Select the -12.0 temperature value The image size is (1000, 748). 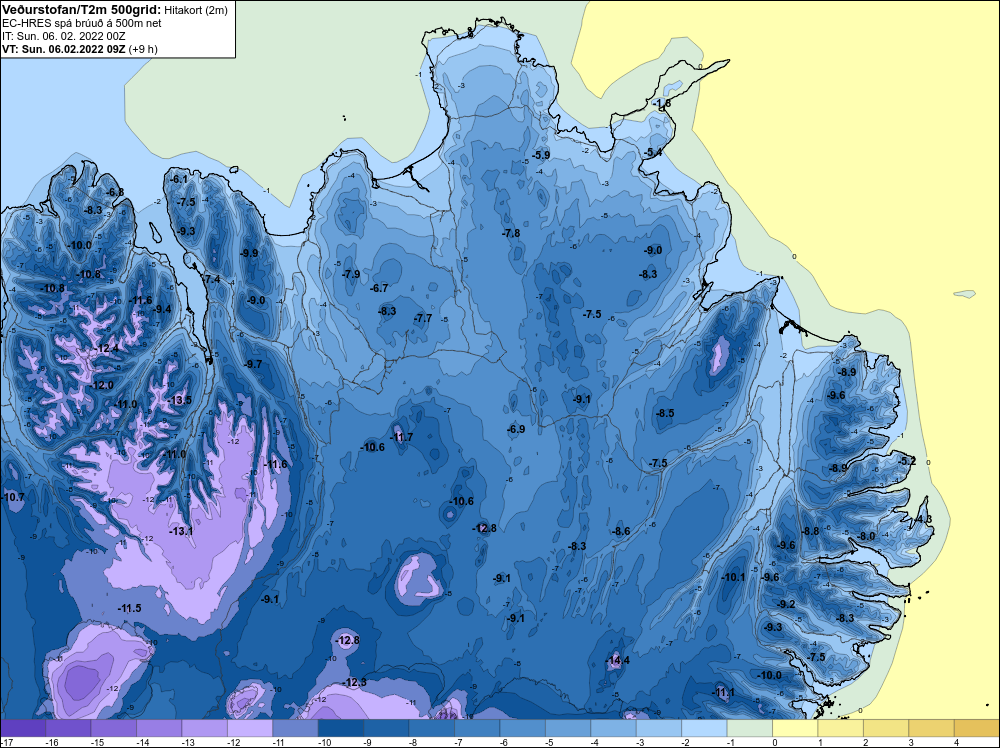(102, 386)
